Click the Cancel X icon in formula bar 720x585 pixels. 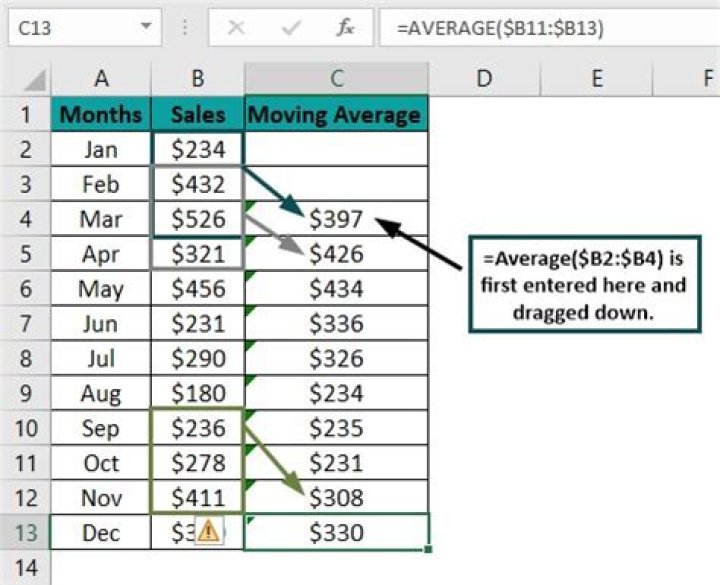click(237, 27)
